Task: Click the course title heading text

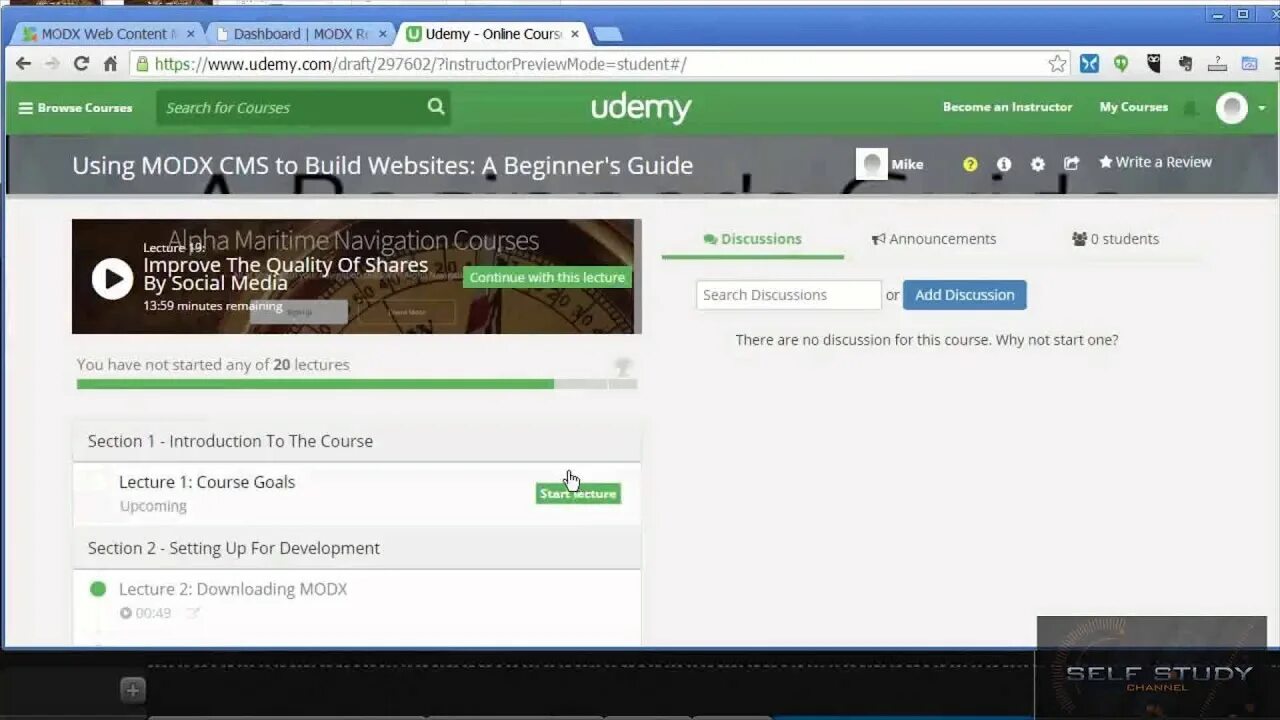Action: pyautogui.click(x=382, y=165)
